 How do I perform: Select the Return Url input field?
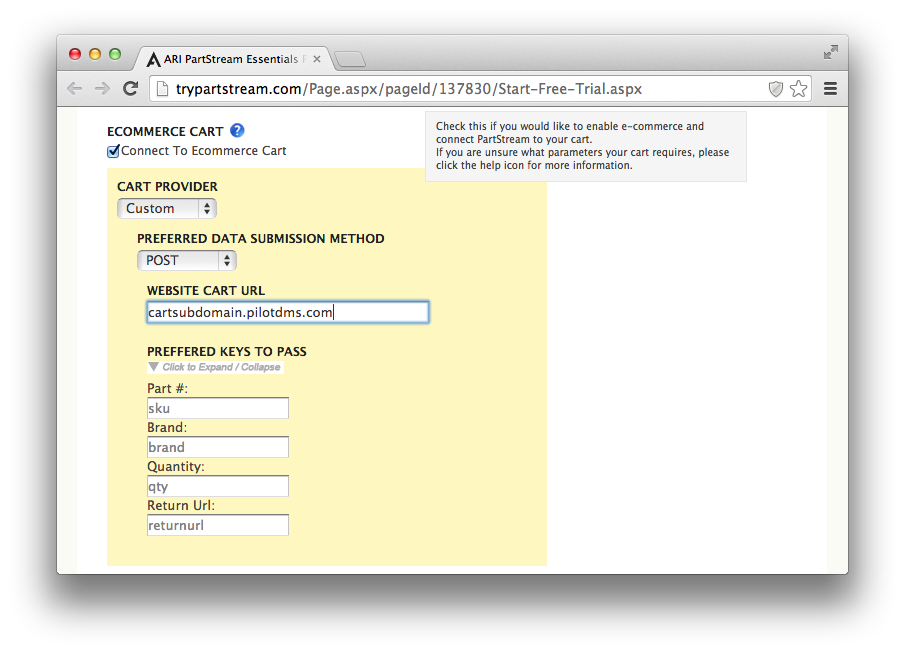218,525
